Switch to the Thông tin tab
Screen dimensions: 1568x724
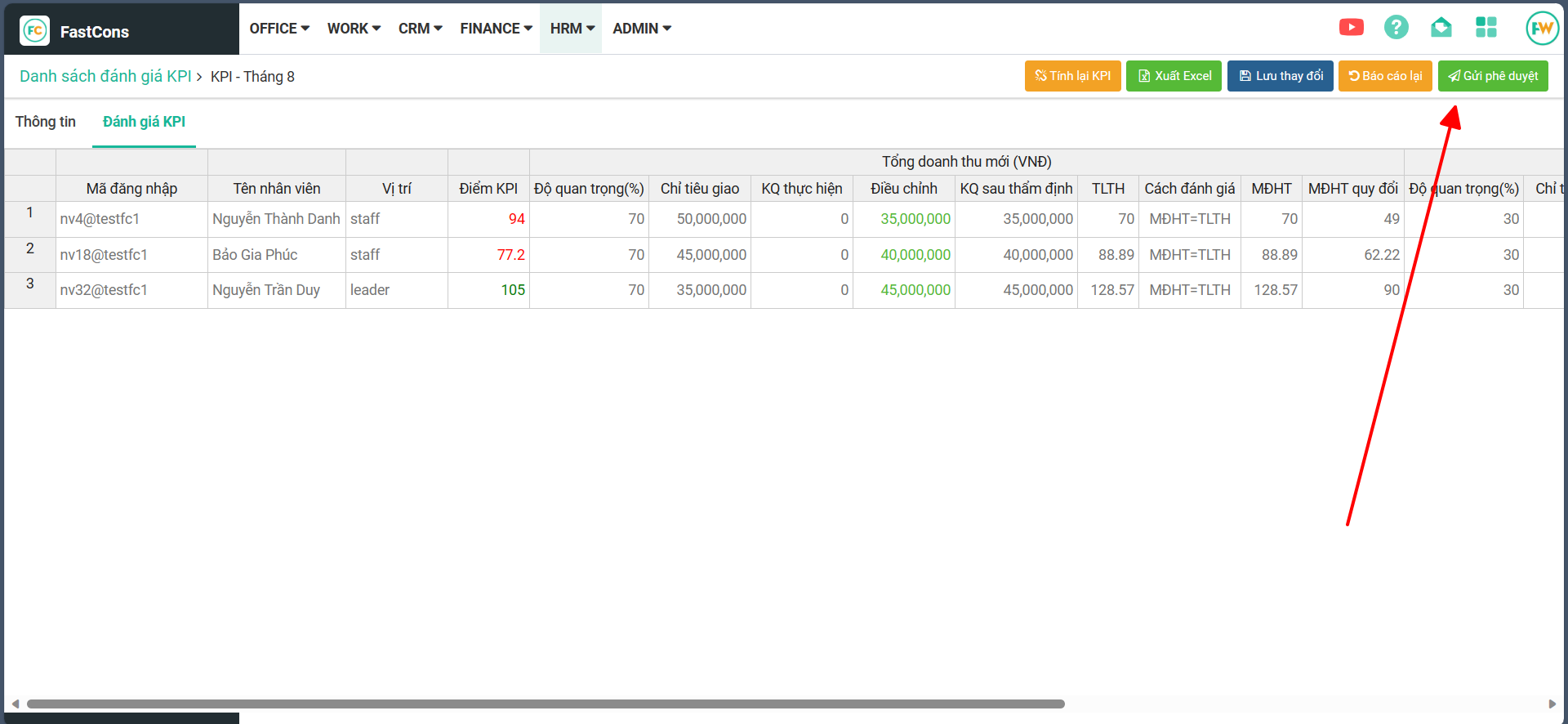[46, 122]
